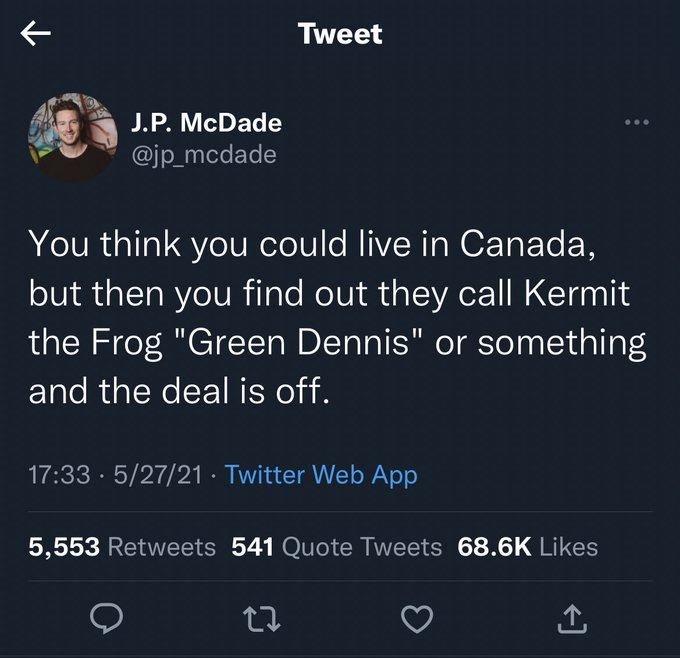This screenshot has height=658, width=680.
Task: View the Quote Tweets list
Action: (x=363, y=547)
